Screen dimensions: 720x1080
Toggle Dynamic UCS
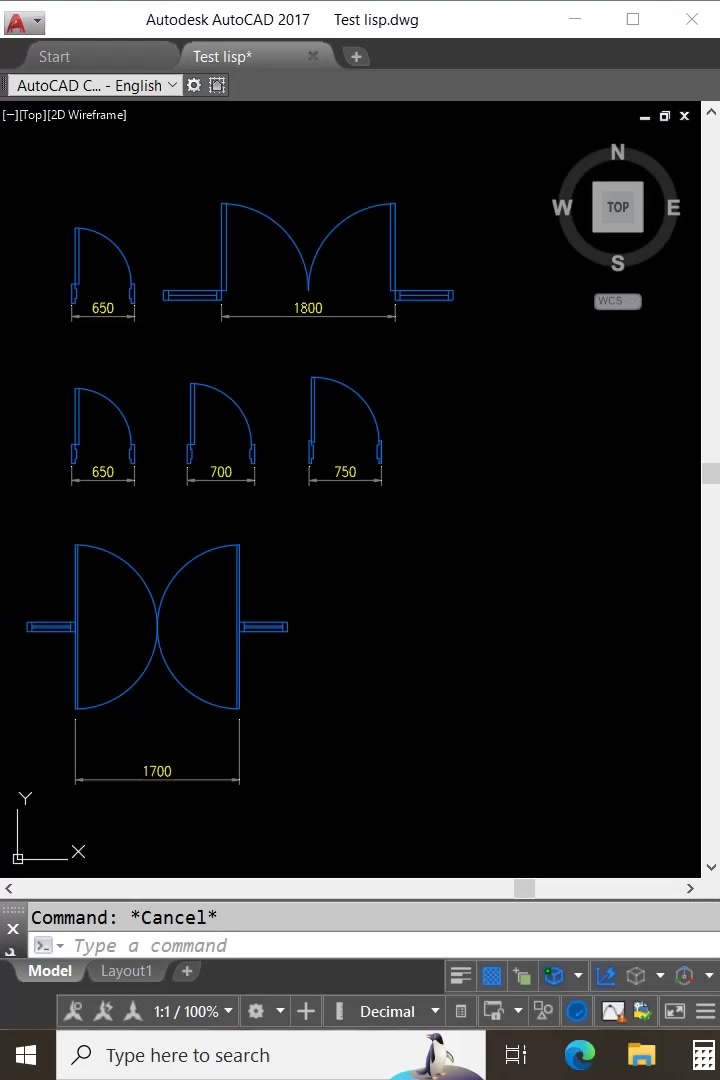point(606,975)
